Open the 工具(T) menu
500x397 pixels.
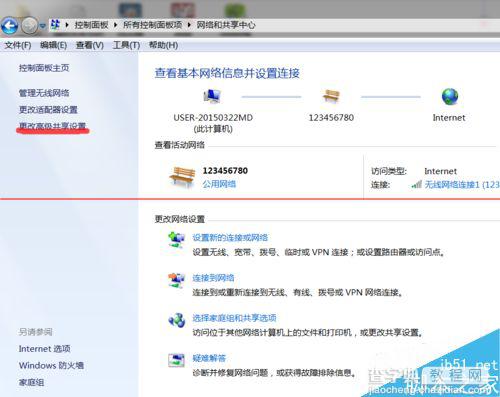(126, 45)
